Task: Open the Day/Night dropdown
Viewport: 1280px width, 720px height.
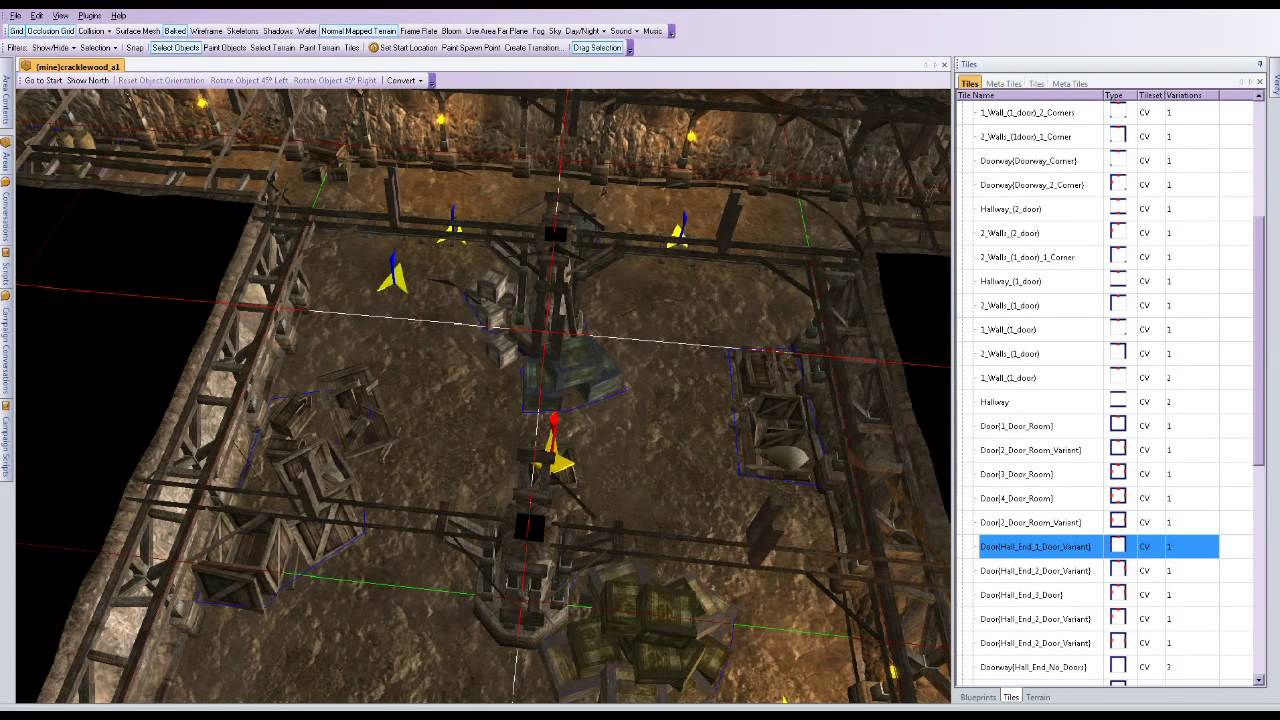Action: (x=586, y=31)
